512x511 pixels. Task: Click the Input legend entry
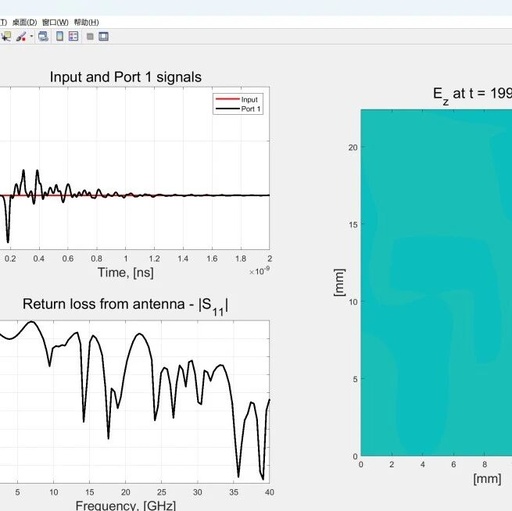point(237,99)
